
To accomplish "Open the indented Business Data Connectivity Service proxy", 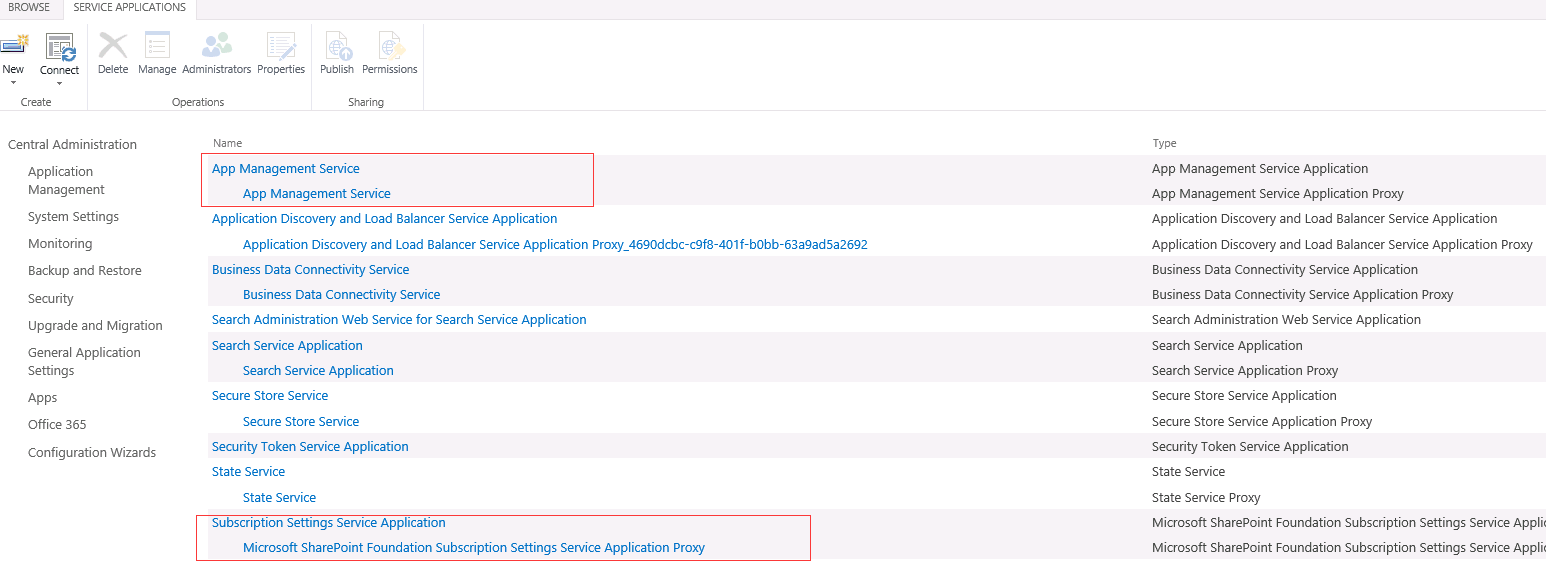I will click(x=342, y=294).
